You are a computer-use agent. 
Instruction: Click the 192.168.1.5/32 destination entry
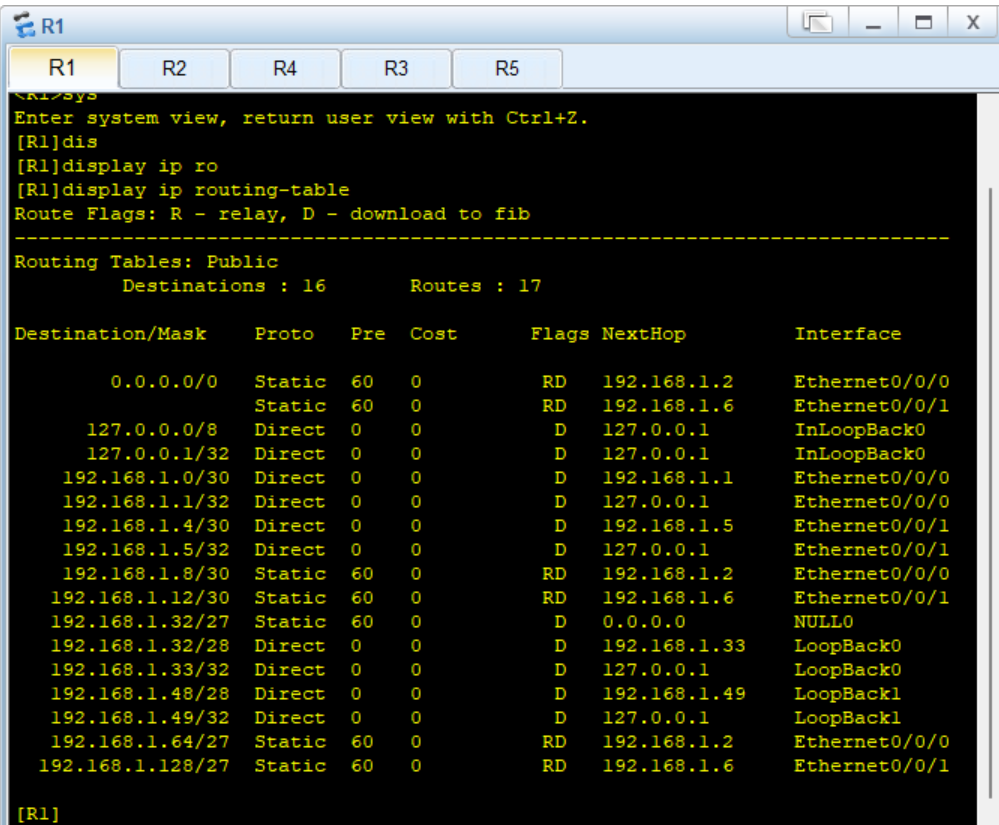146,550
